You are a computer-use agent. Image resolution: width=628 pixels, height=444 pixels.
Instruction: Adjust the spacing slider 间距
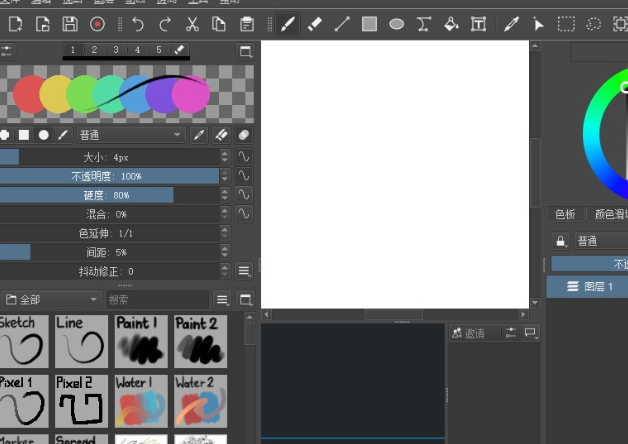(109, 252)
